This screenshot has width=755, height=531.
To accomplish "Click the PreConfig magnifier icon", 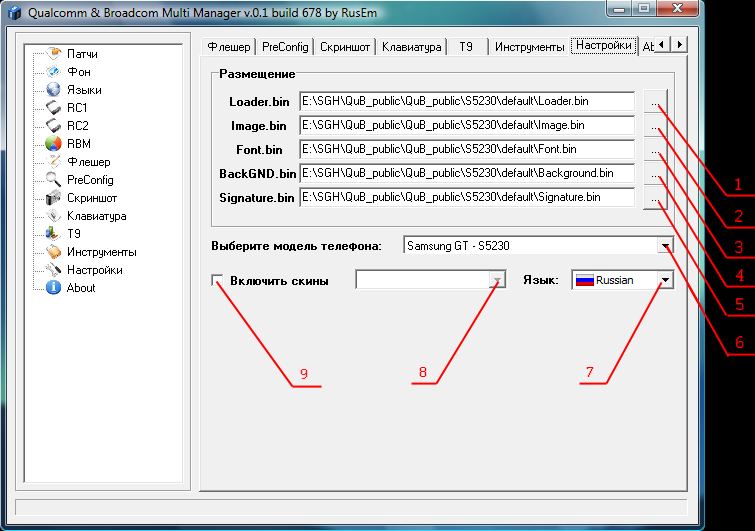I will click(55, 180).
